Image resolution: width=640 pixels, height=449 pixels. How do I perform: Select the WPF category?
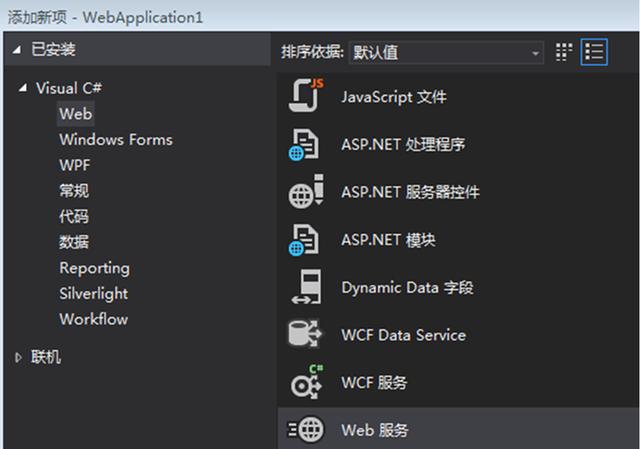(75, 165)
